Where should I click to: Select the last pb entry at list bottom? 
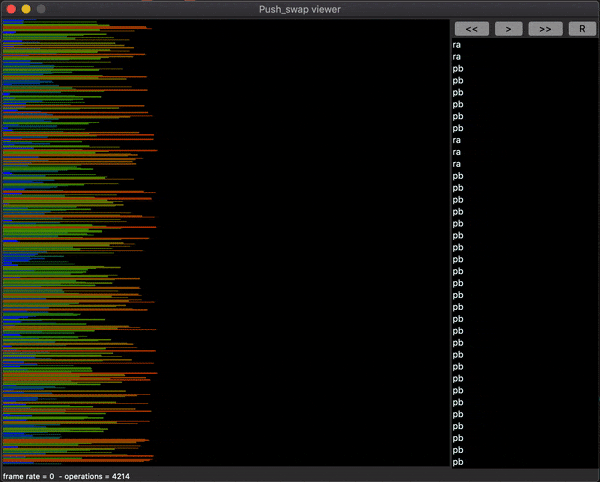pos(458,462)
